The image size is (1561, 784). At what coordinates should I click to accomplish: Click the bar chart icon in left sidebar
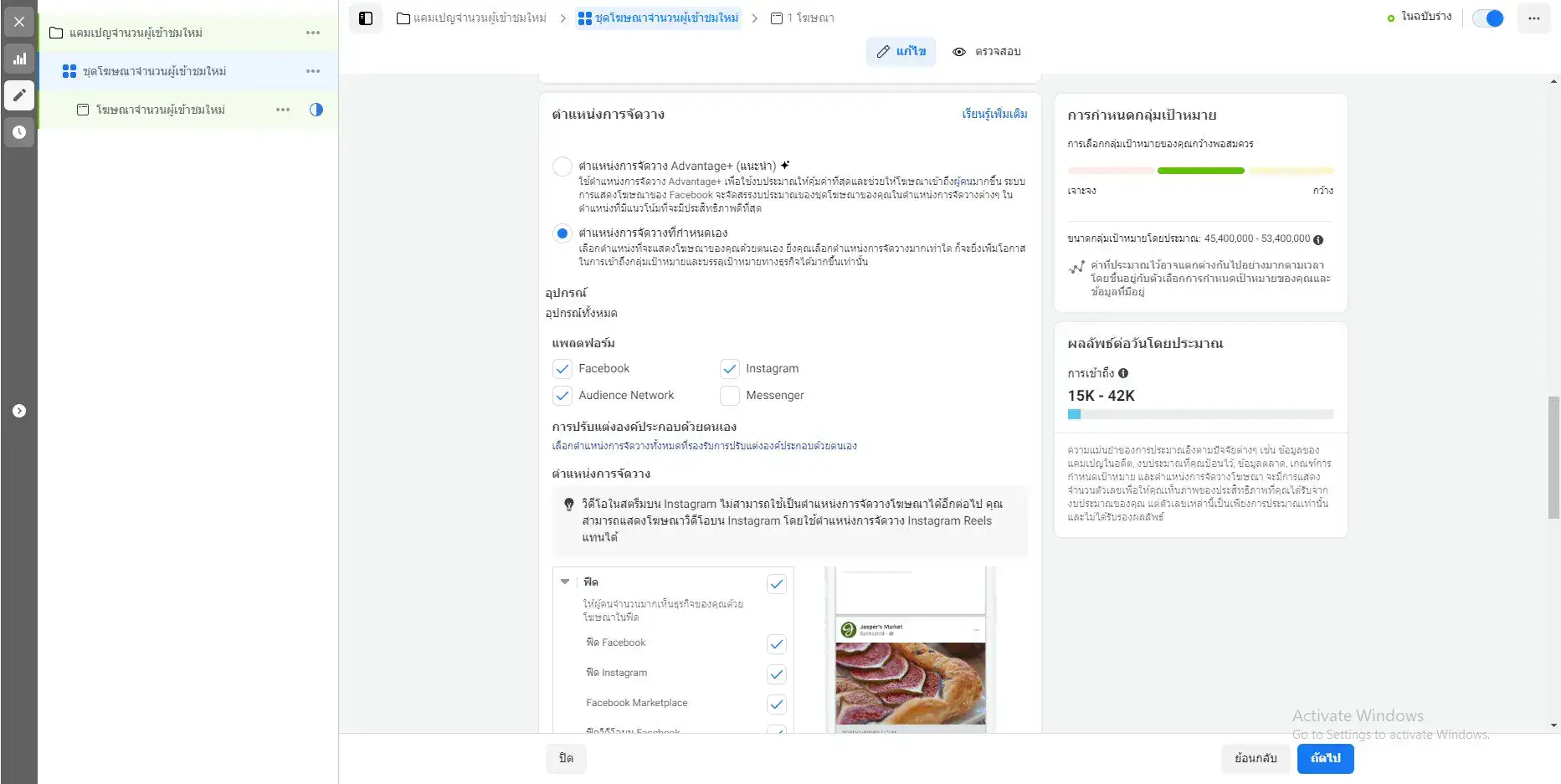point(19,59)
